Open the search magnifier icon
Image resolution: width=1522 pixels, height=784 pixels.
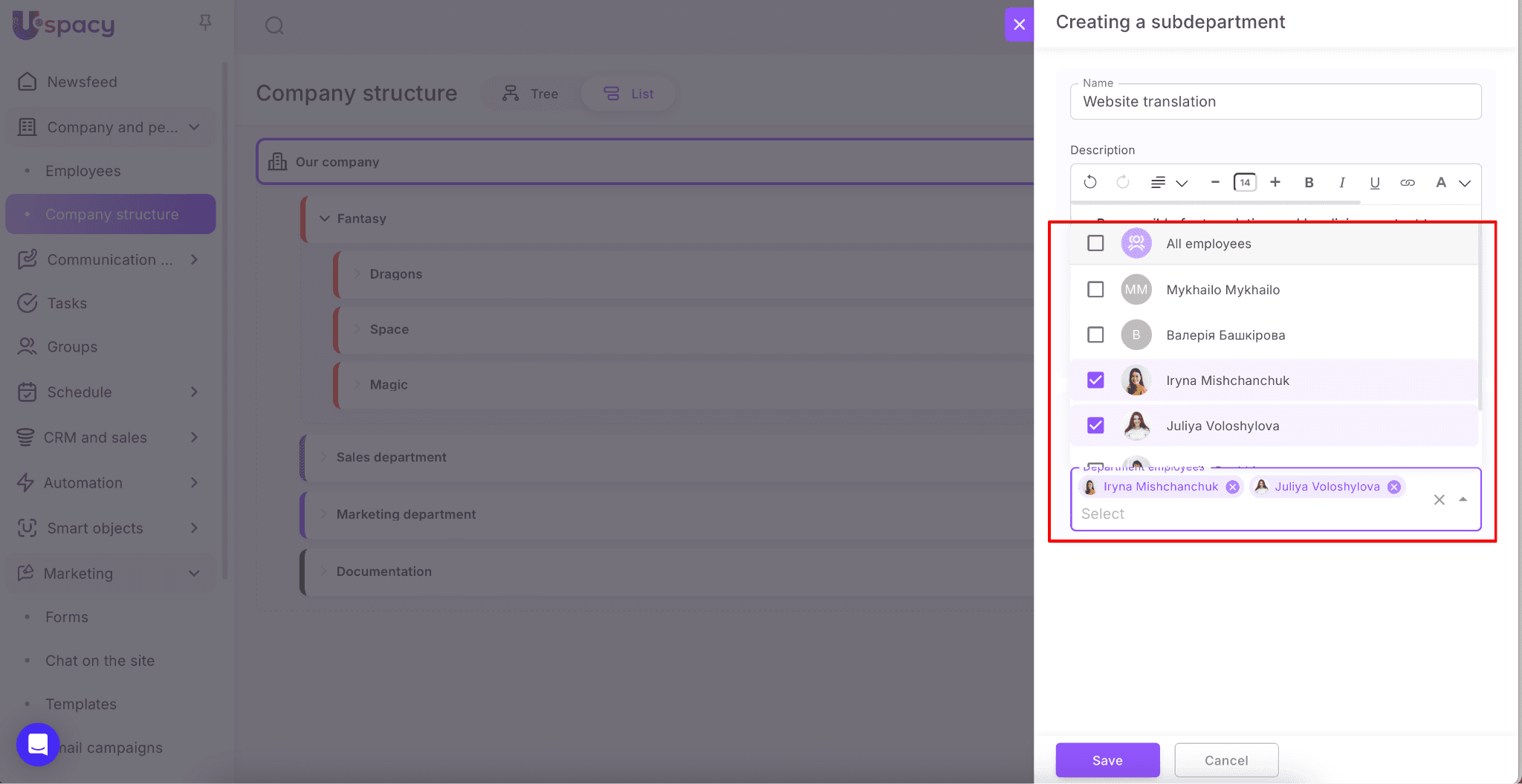[274, 26]
